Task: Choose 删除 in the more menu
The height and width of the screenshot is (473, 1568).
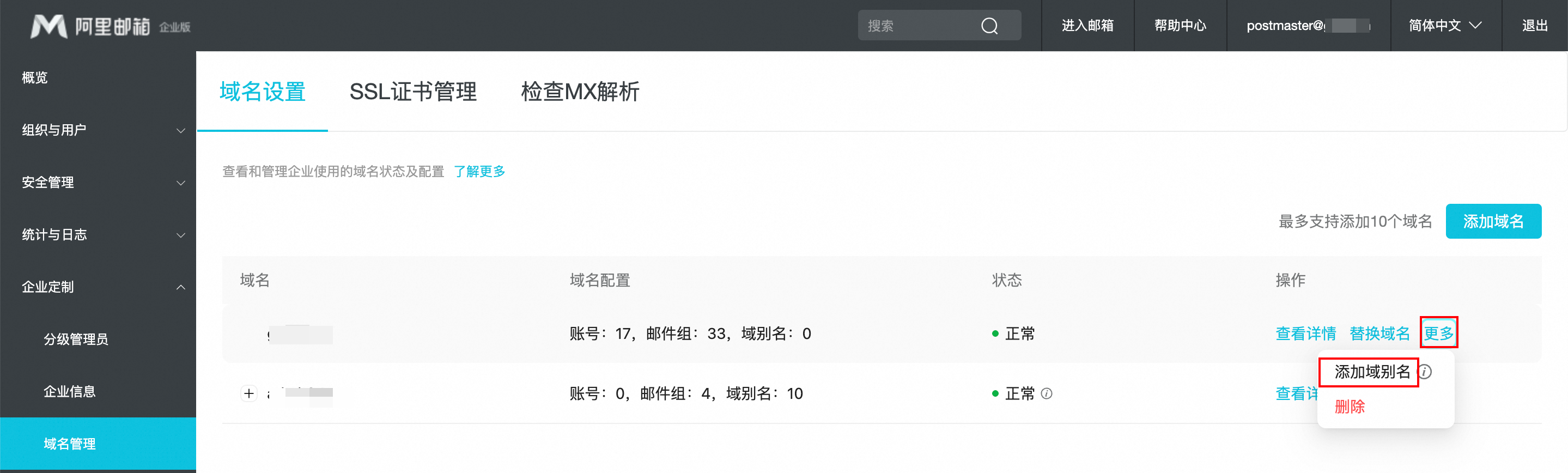Action: pos(1350,407)
